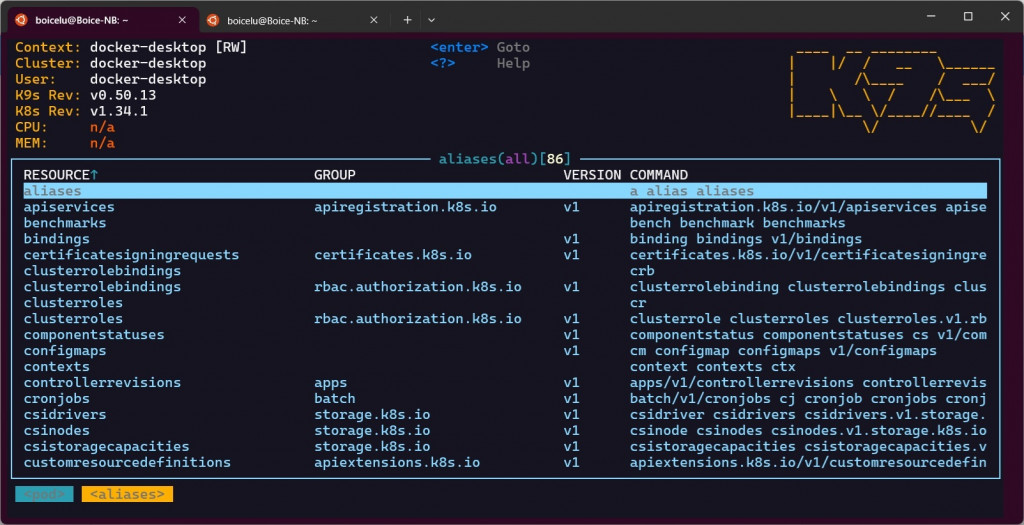Select the cronjobs resource row
This screenshot has width=1024, height=525.
(505, 398)
